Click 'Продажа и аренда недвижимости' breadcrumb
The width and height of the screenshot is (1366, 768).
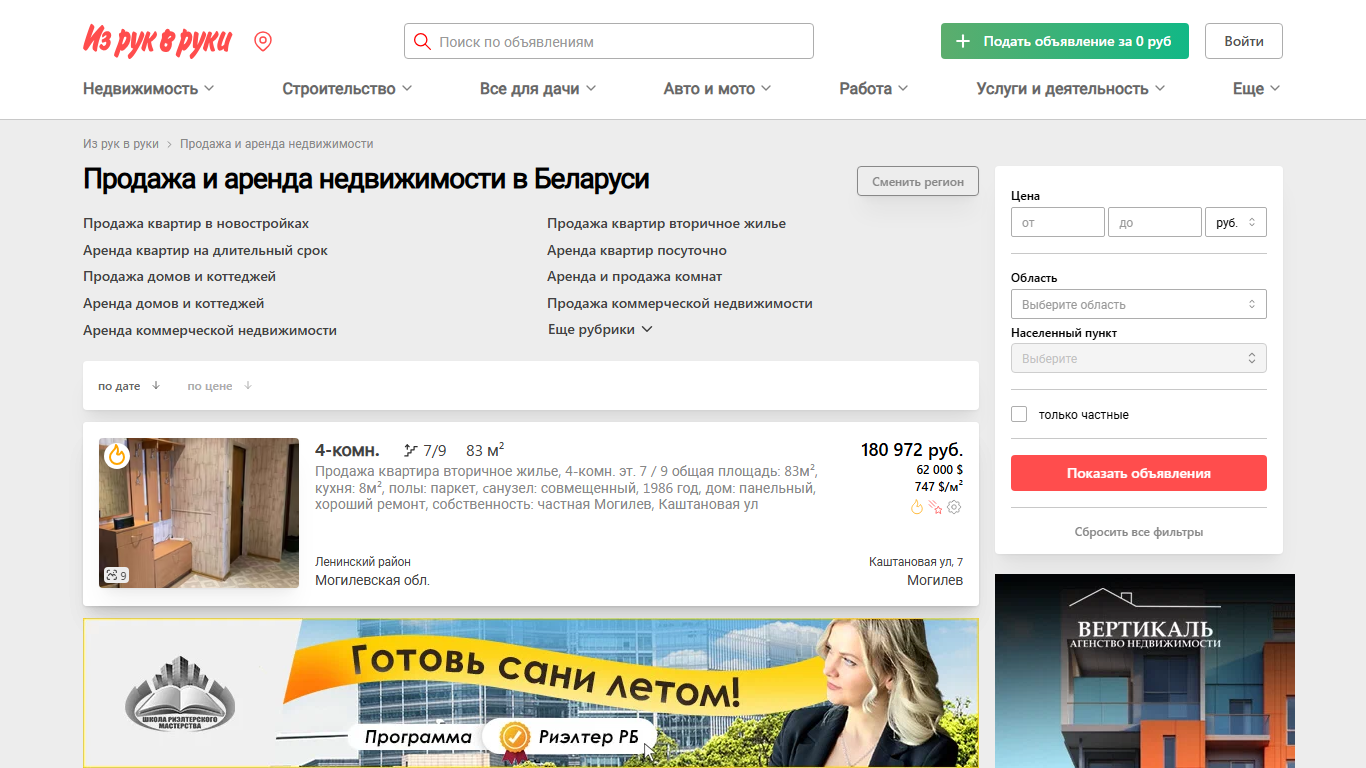pos(277,144)
